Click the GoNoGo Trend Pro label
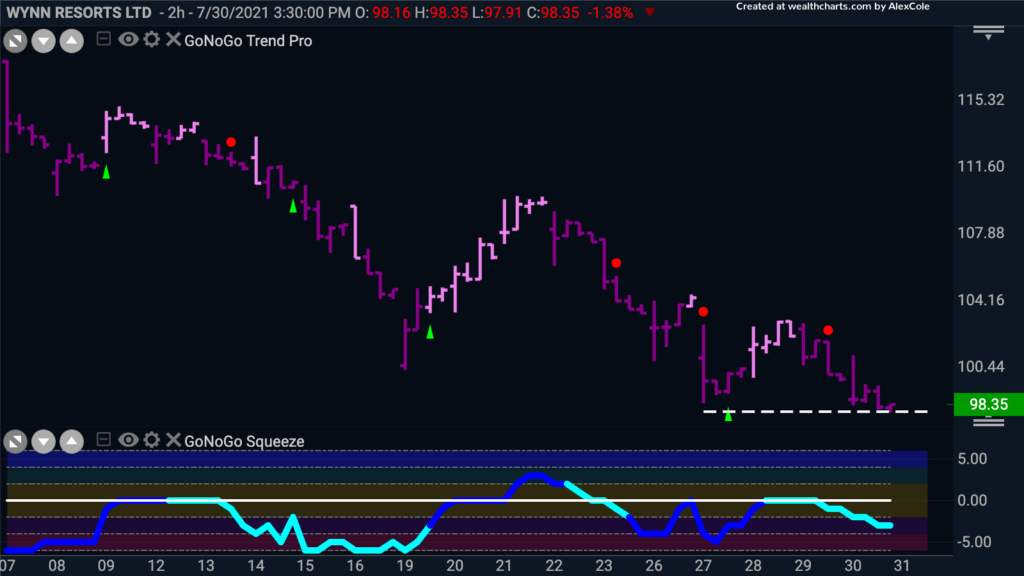This screenshot has height=576, width=1024. pyautogui.click(x=248, y=40)
